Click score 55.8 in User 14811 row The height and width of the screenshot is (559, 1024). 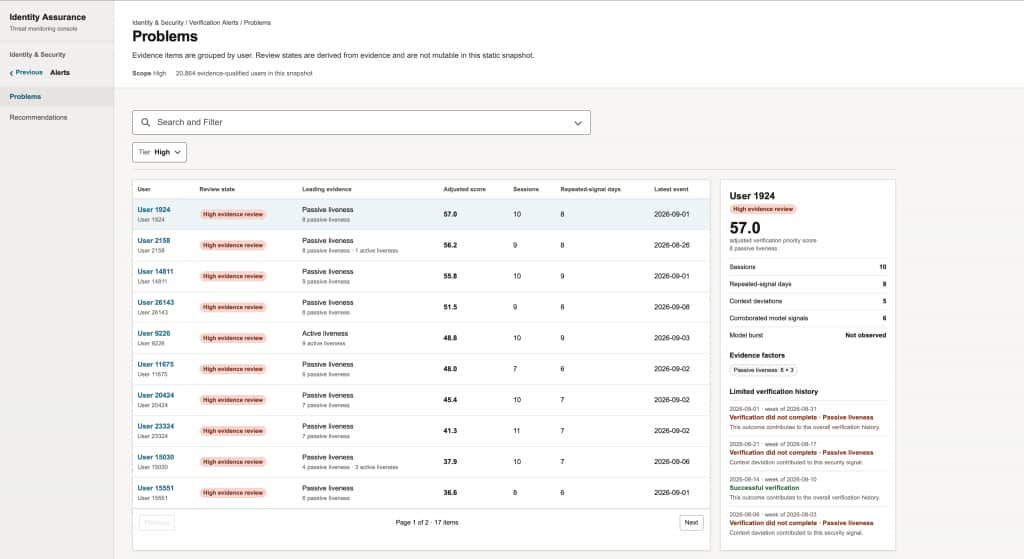click(450, 276)
